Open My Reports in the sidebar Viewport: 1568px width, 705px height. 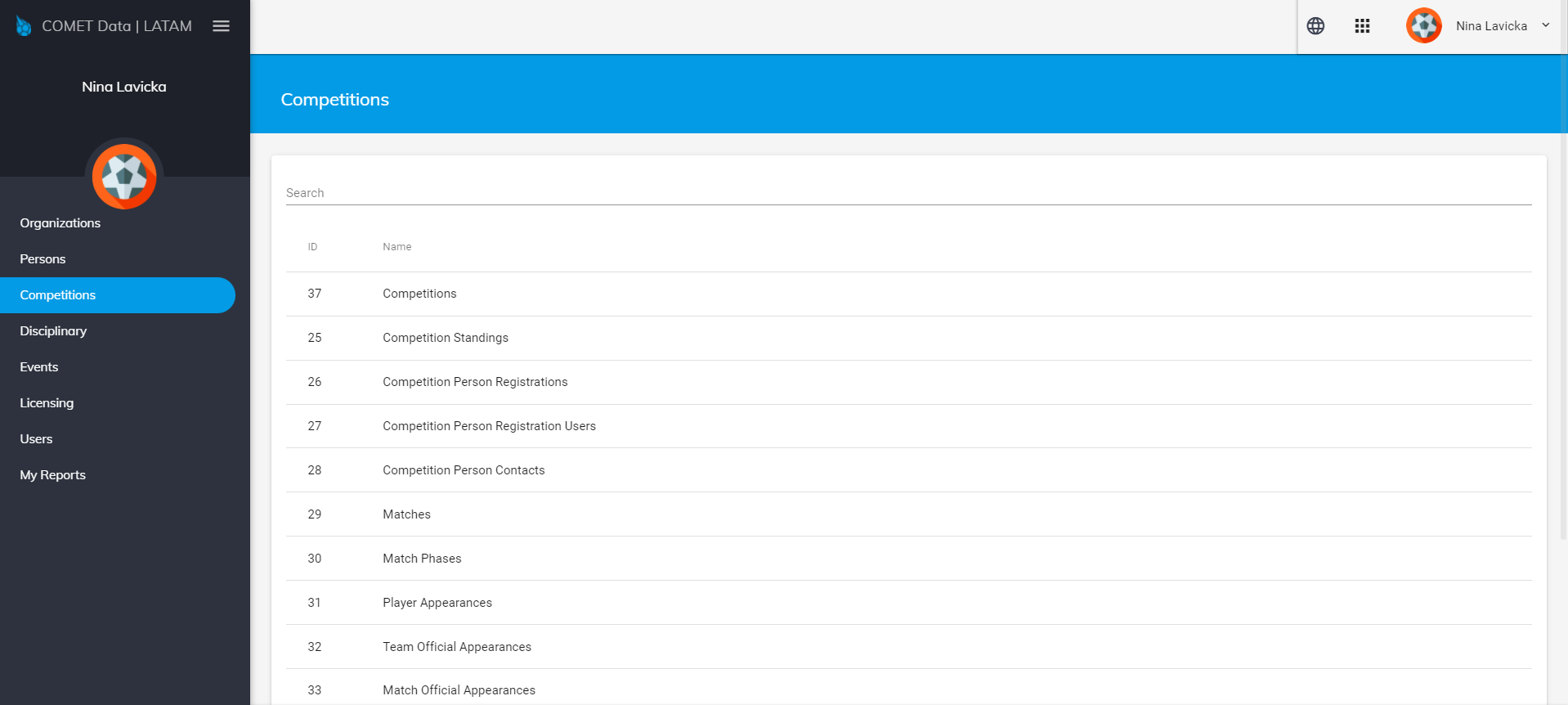point(52,475)
